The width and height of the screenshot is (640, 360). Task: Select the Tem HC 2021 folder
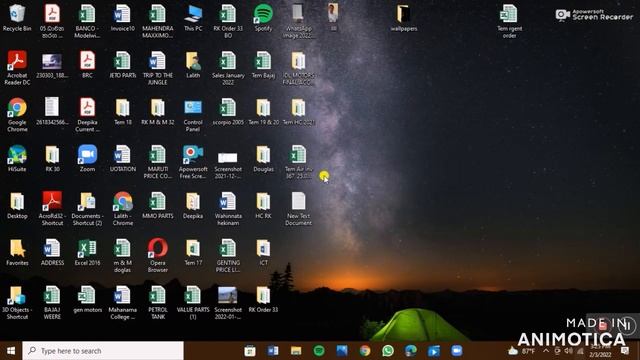(x=298, y=111)
